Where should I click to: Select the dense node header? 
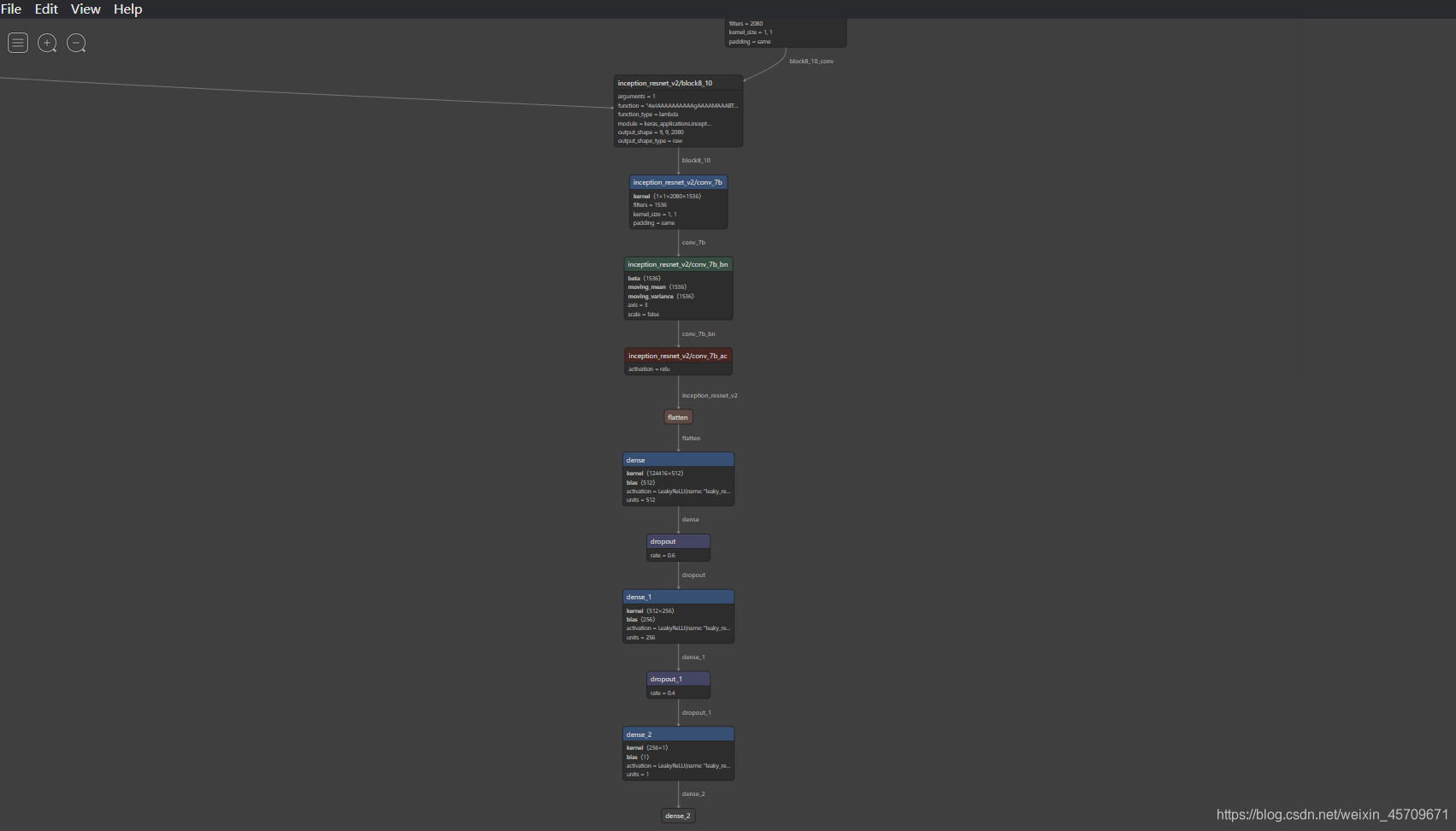point(678,460)
